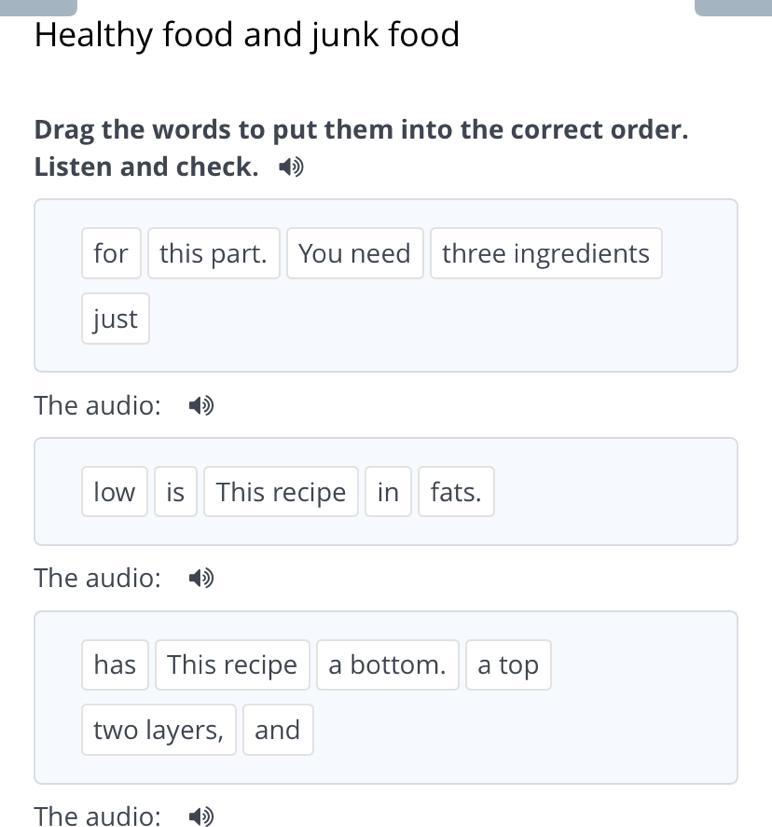The width and height of the screenshot is (772, 827).
Task: Select the 'low' word tile
Action: 114,492
